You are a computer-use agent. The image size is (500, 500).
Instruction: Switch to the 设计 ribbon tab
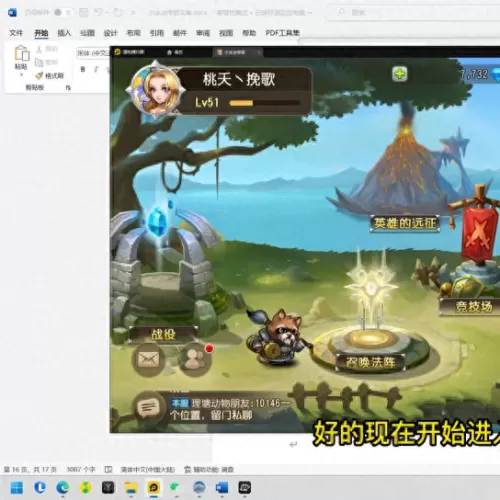110,33
